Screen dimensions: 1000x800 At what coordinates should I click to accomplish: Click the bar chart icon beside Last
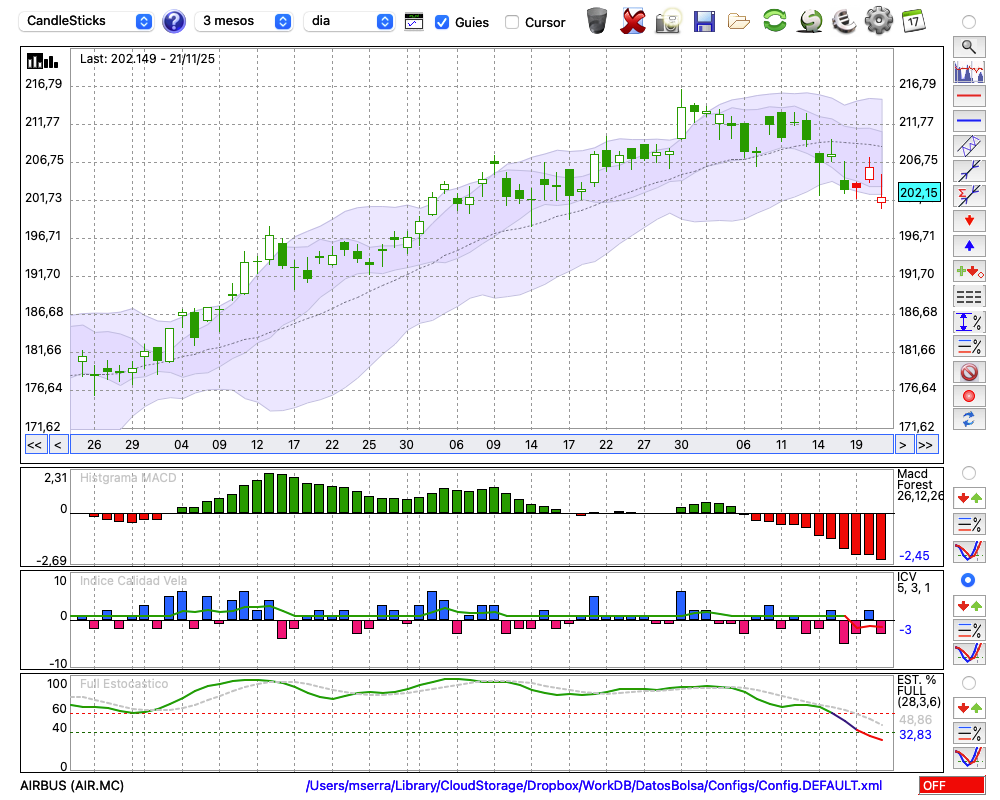click(43, 61)
